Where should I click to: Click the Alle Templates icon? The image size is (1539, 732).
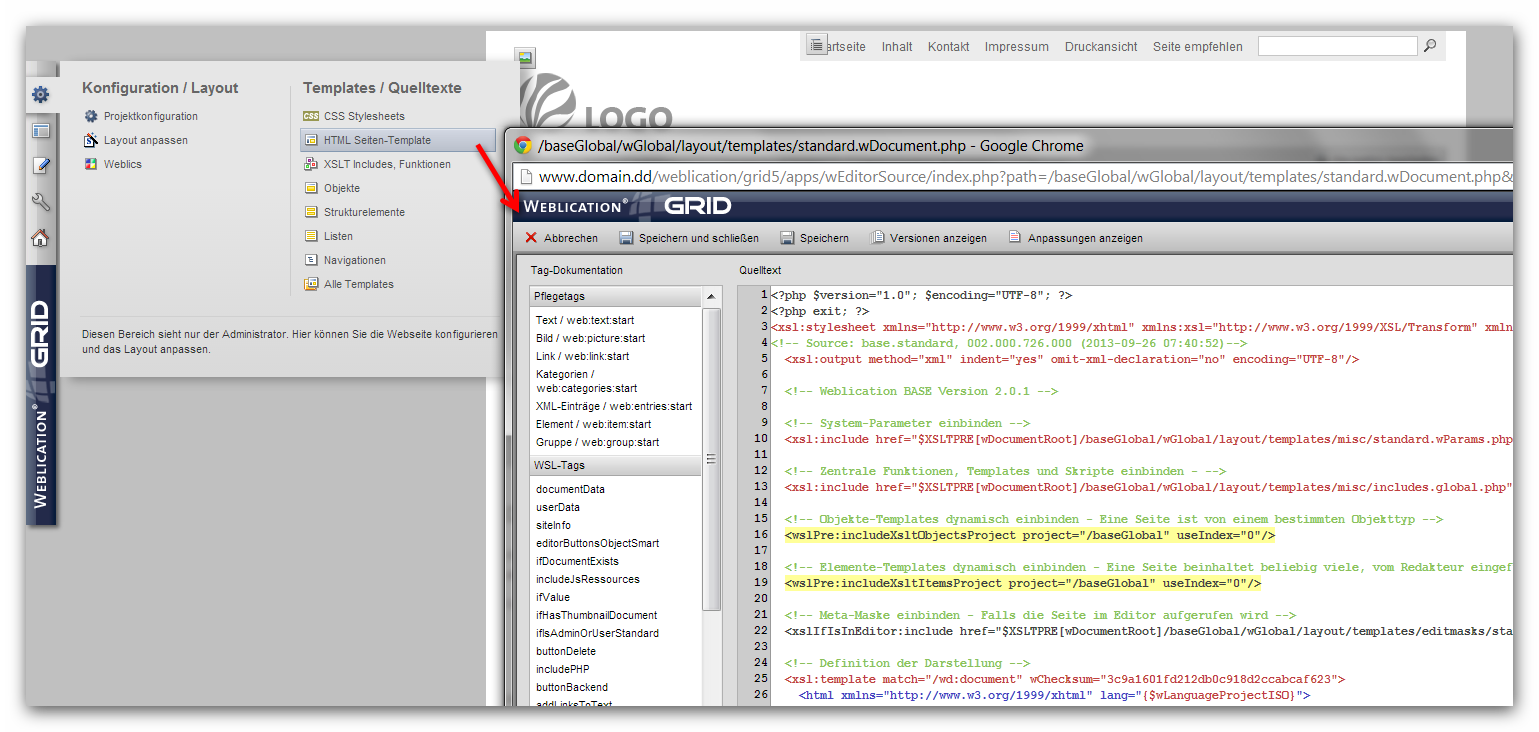tap(311, 284)
